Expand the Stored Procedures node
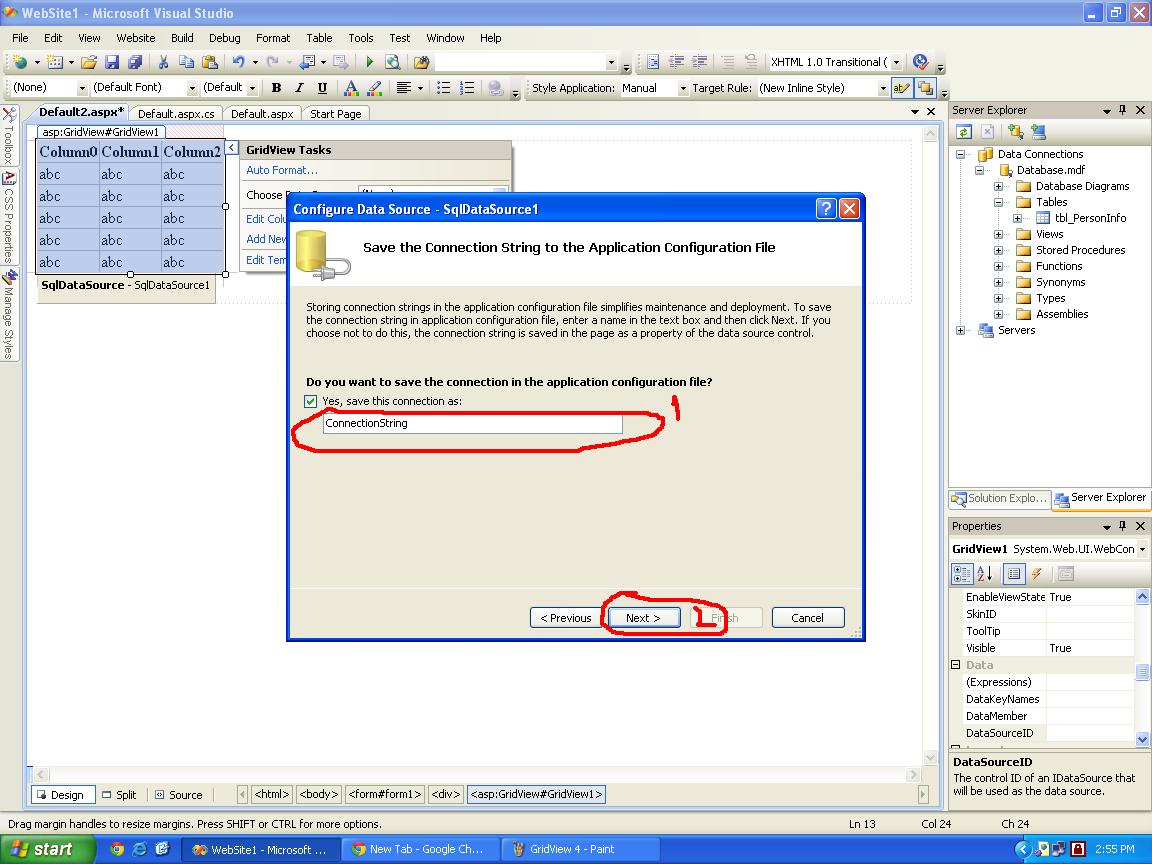Screen dimensions: 1152x864 tap(998, 251)
